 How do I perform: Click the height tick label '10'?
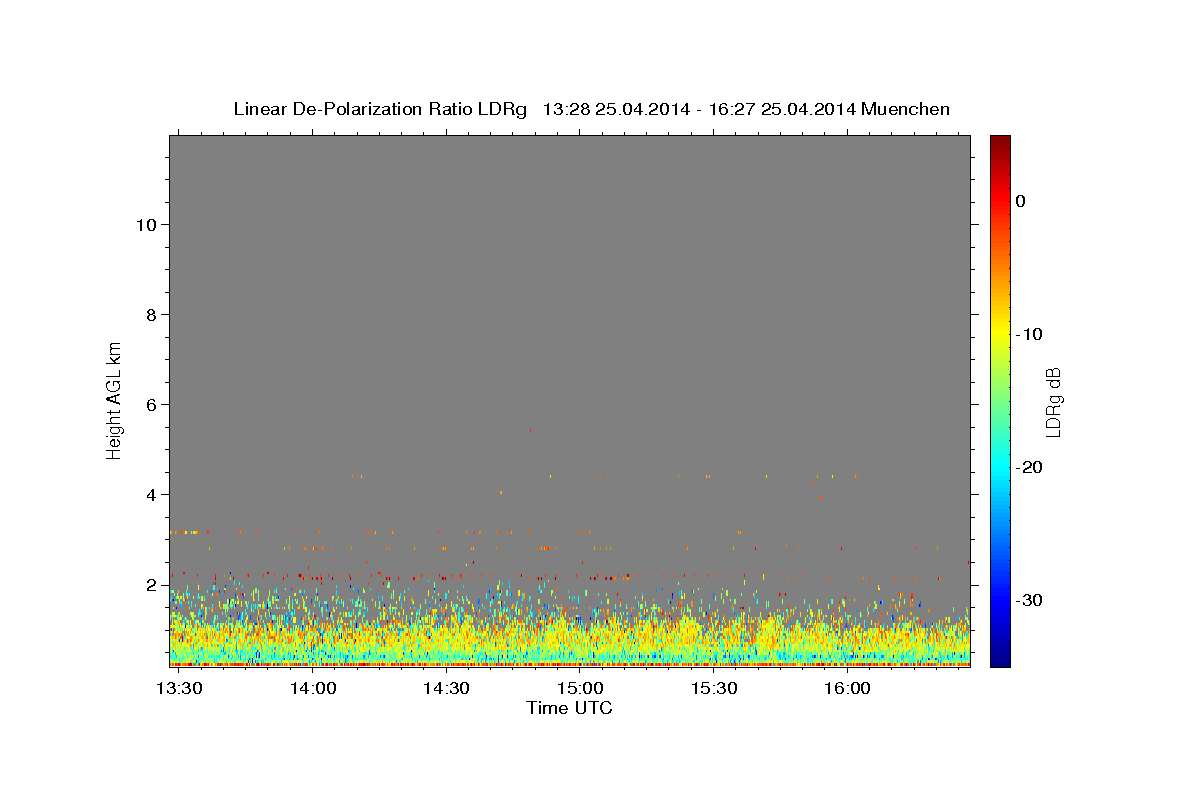point(146,224)
